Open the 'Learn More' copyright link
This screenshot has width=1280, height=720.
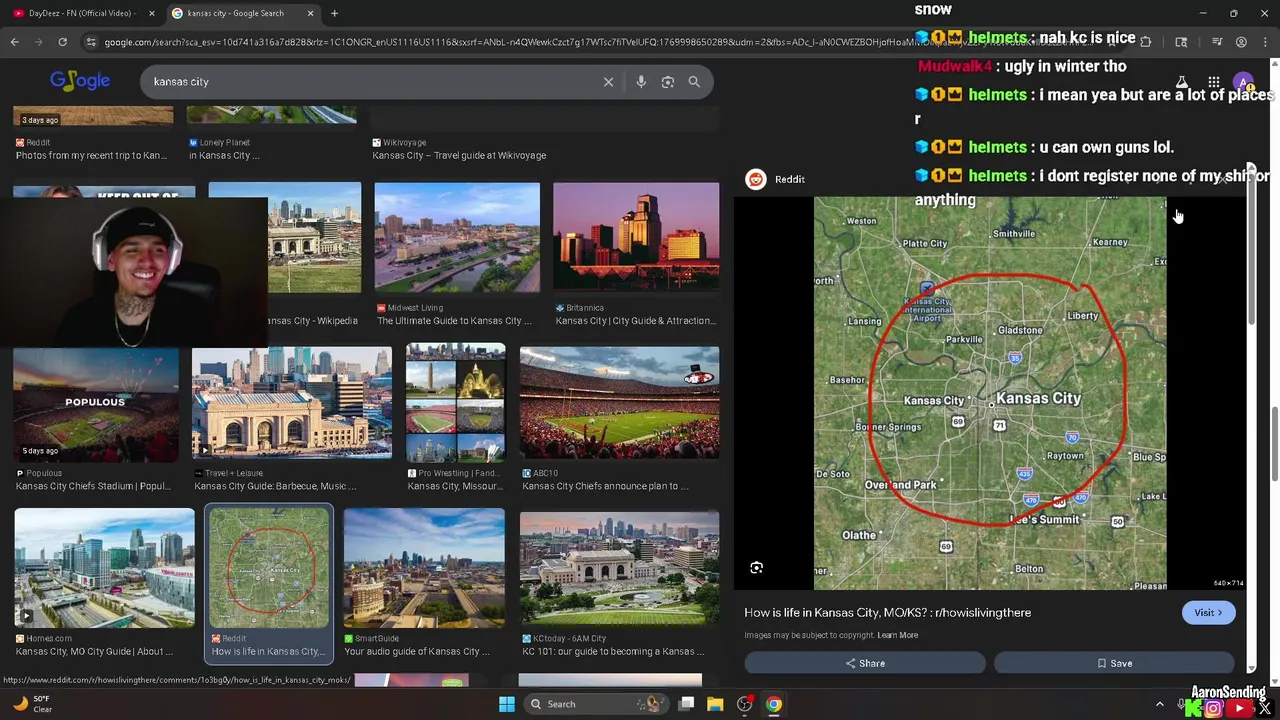pos(897,635)
